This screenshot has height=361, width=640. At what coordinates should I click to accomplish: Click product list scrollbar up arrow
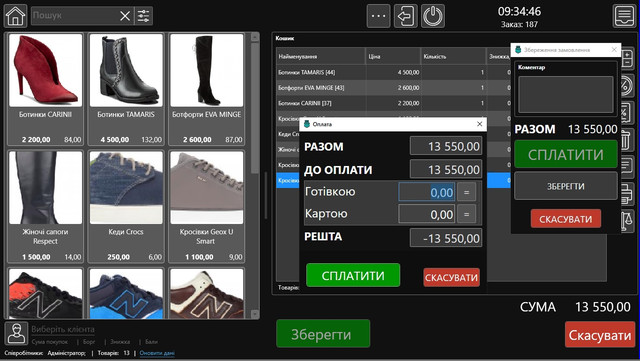255,37
